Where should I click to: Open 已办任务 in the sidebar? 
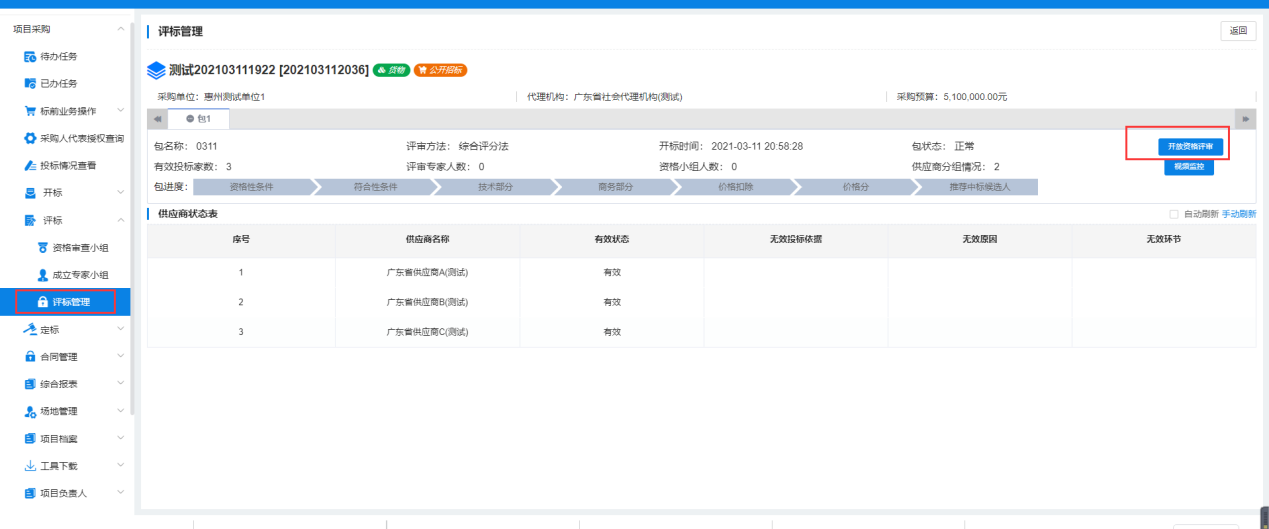(58, 83)
